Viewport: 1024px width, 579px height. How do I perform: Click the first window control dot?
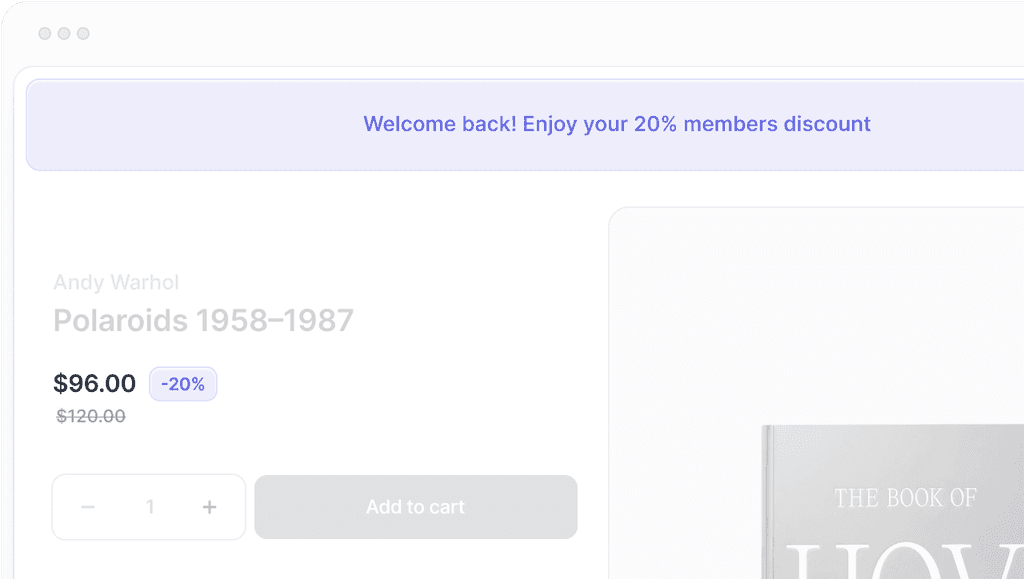[44, 33]
